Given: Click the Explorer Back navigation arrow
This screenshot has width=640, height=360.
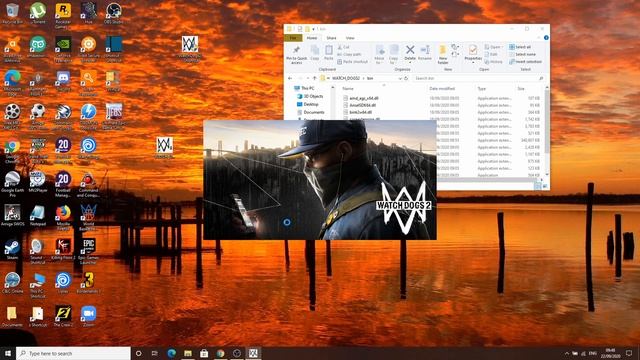Looking at the screenshot, I should [290, 78].
